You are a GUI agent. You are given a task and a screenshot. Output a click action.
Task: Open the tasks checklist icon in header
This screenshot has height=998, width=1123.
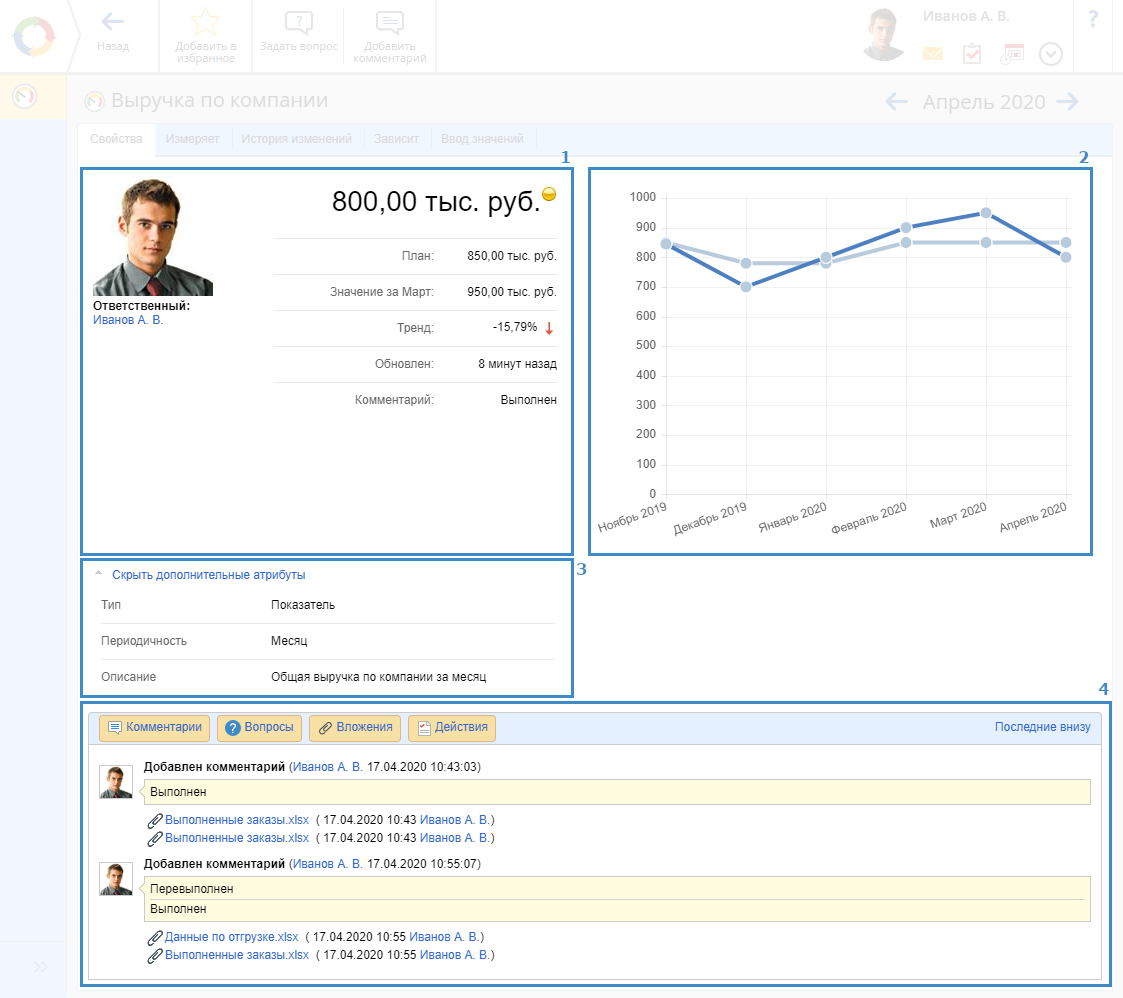[x=972, y=54]
